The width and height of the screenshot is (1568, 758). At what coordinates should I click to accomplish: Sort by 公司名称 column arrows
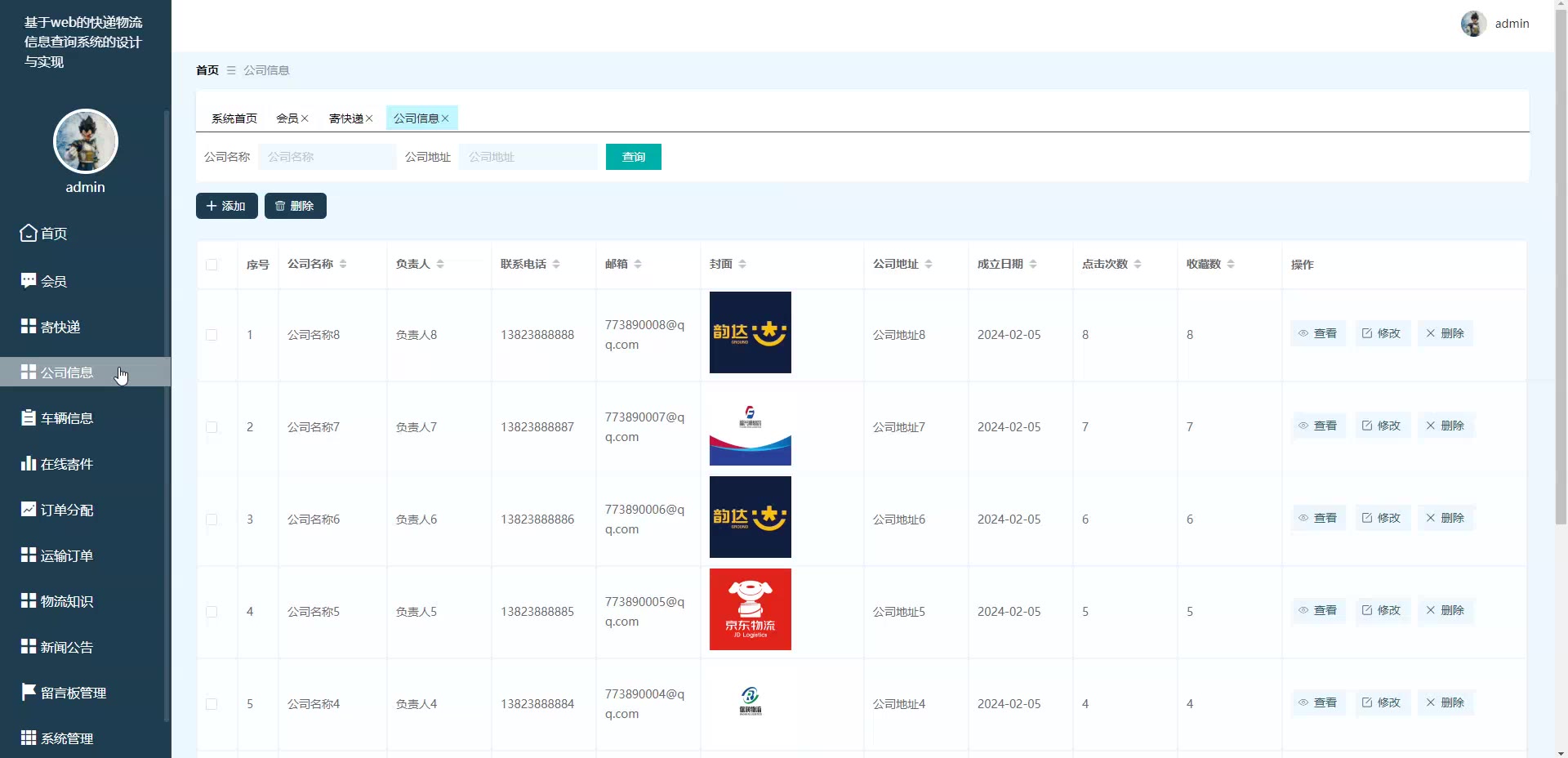click(x=343, y=264)
